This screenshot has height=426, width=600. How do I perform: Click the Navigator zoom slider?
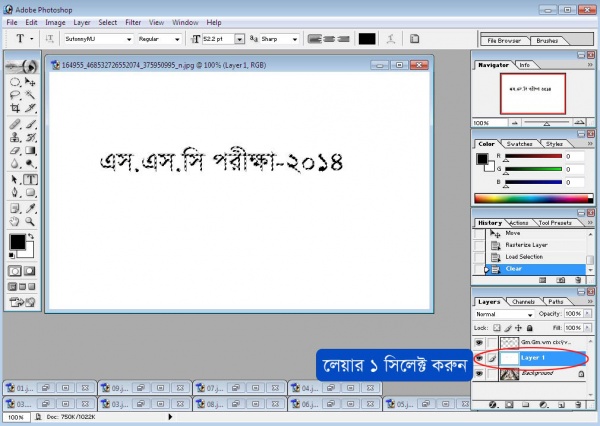coord(546,123)
